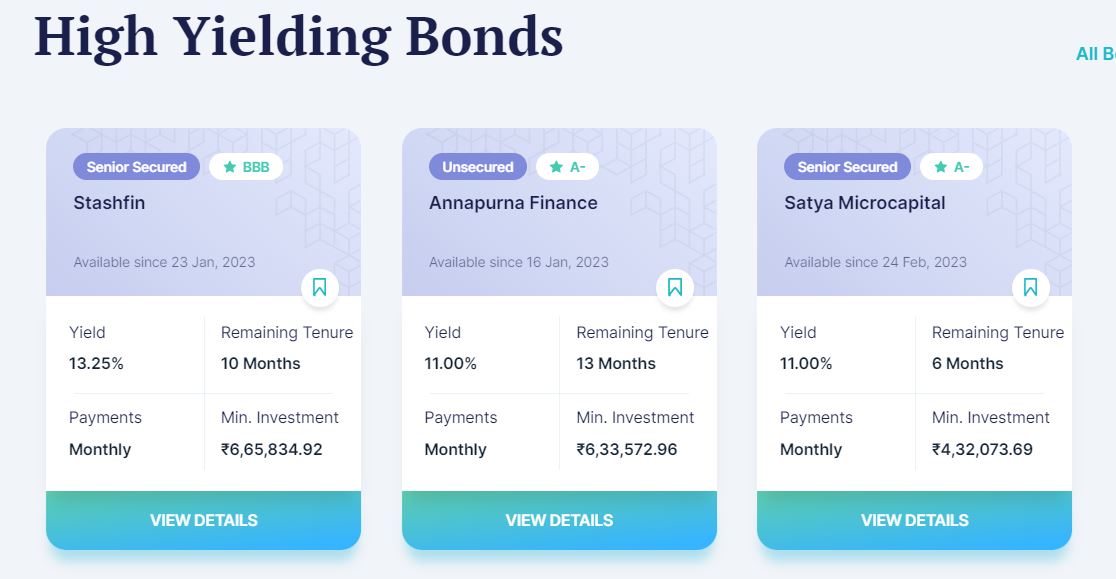View details for Satya Microcapital bond
Viewport: 1116px width, 579px height.
click(x=915, y=520)
